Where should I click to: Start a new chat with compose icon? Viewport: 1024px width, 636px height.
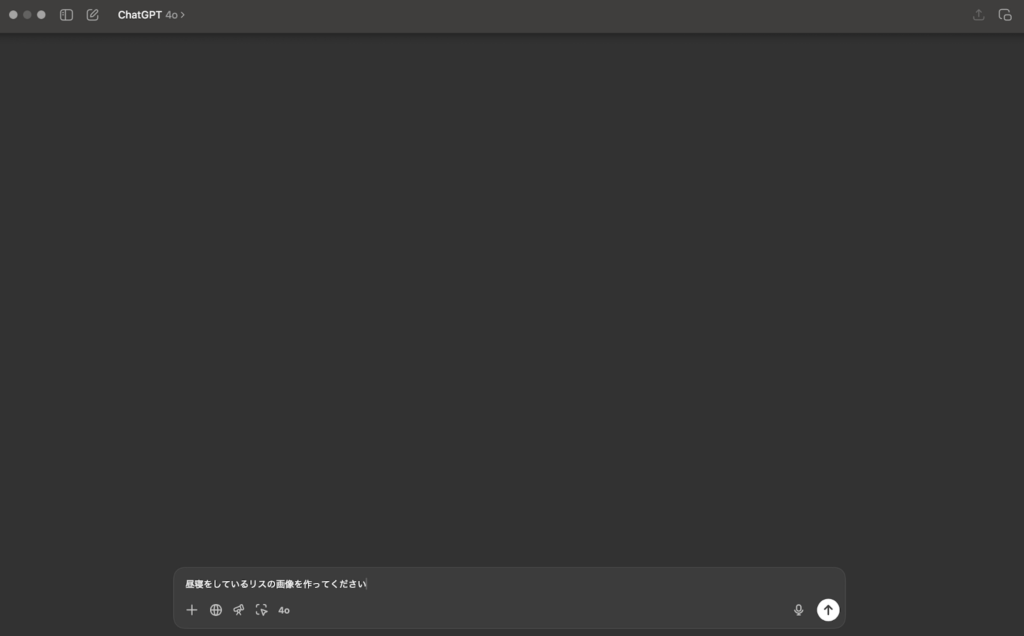[93, 14]
